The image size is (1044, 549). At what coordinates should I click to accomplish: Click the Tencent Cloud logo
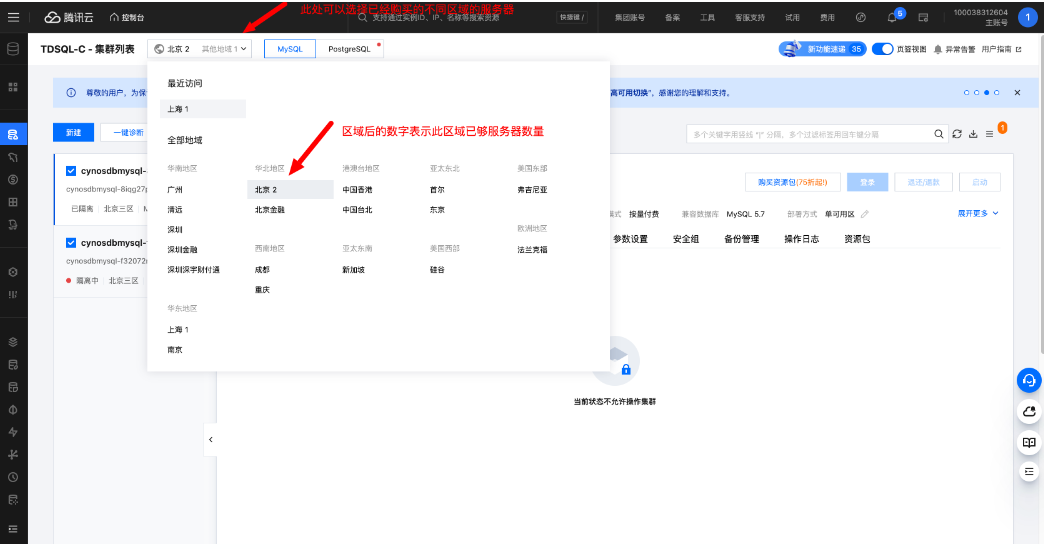(69, 17)
